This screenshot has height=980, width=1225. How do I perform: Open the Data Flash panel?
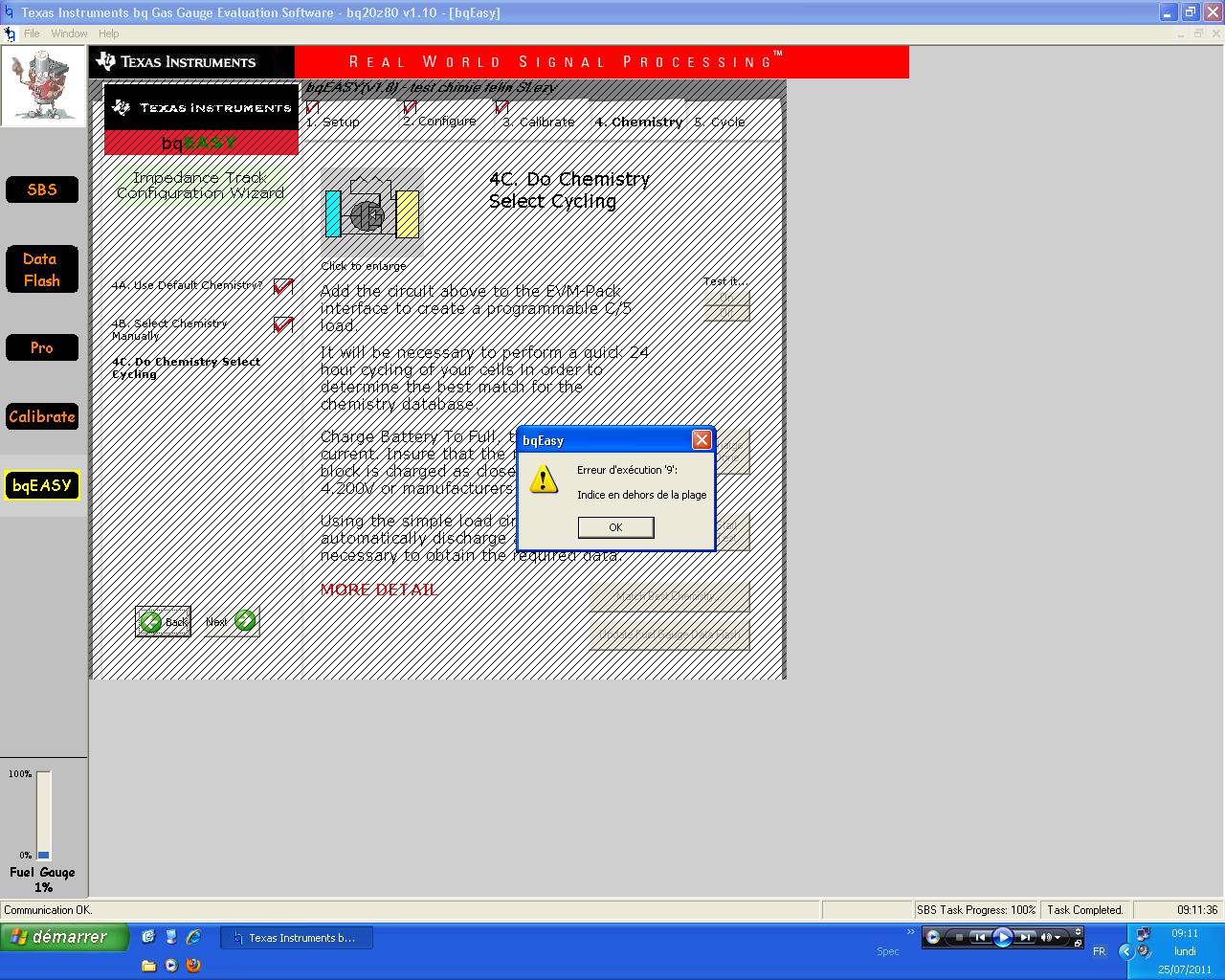42,270
